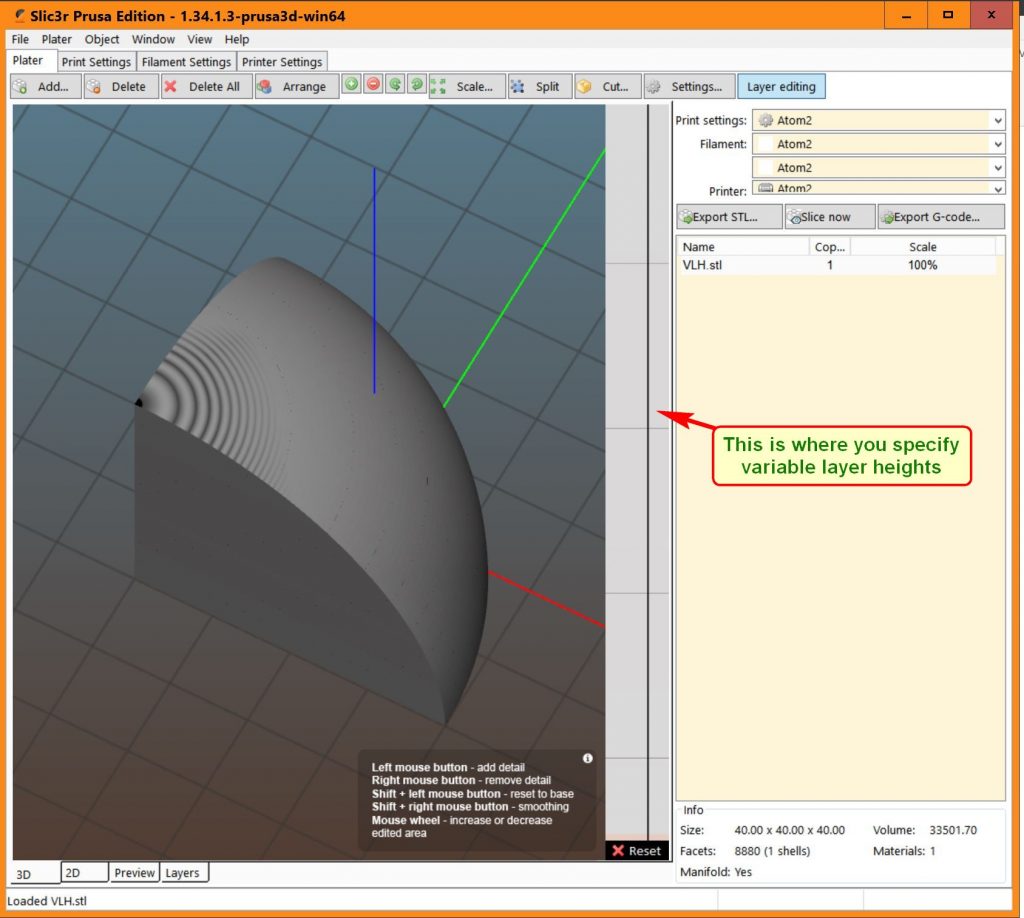Remove a copy with red minus icon
Viewport: 1024px width, 918px height.
pos(373,85)
